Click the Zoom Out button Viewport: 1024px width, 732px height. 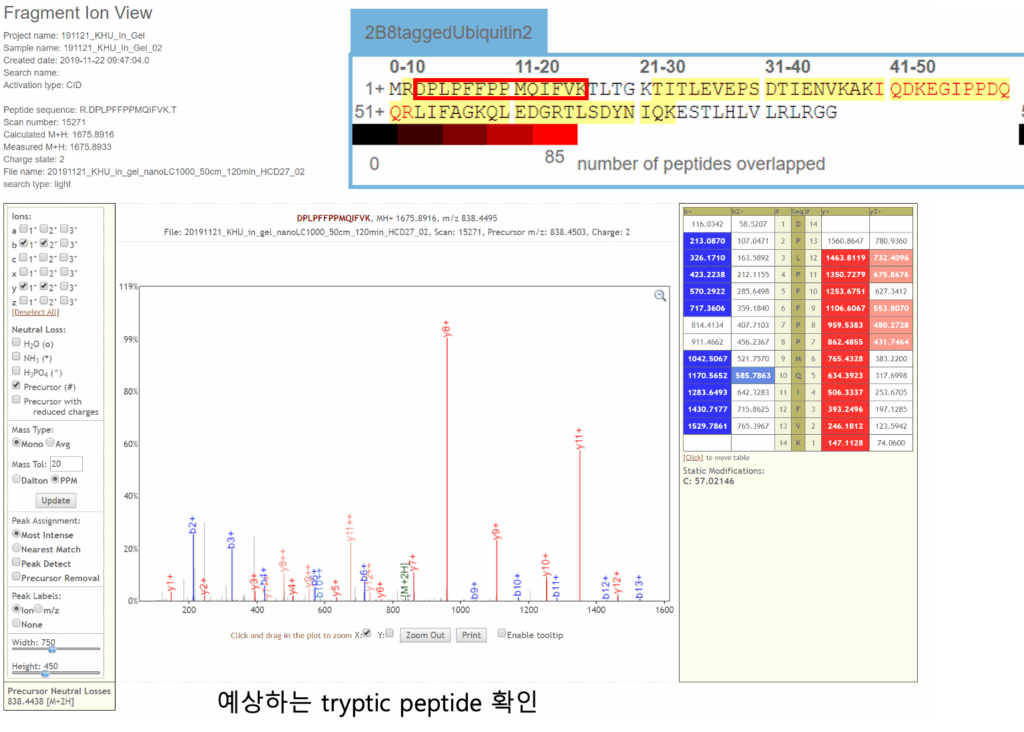coord(425,635)
